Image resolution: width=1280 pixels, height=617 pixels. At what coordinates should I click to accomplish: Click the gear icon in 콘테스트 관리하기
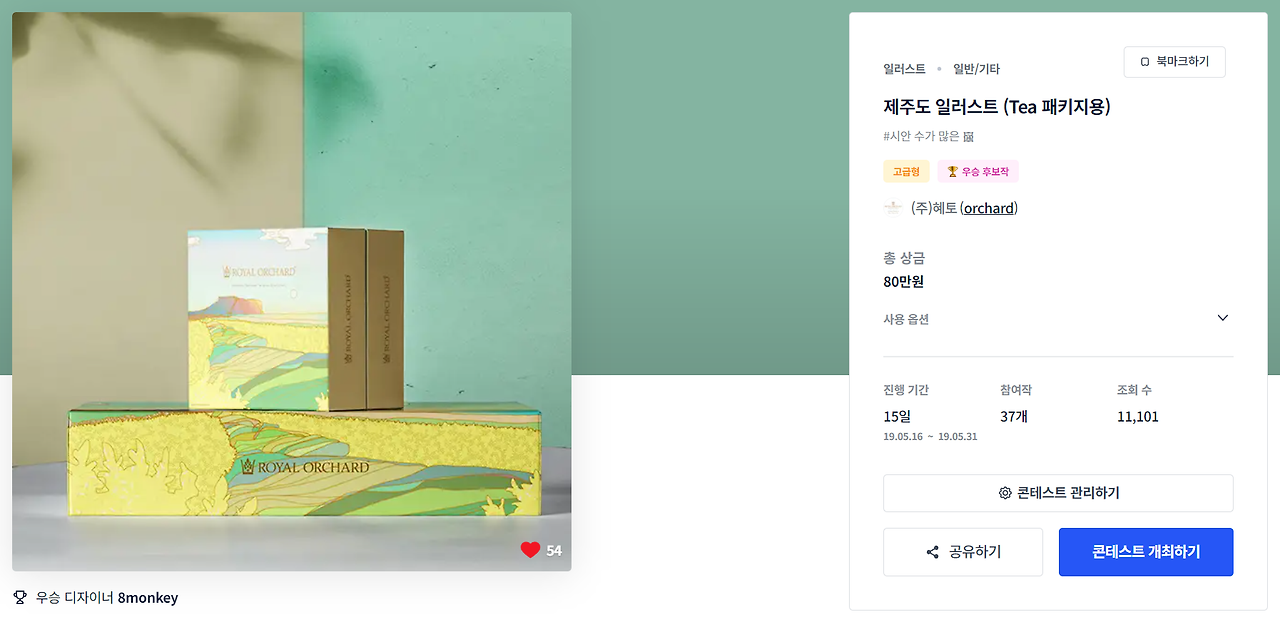[x=1005, y=493]
